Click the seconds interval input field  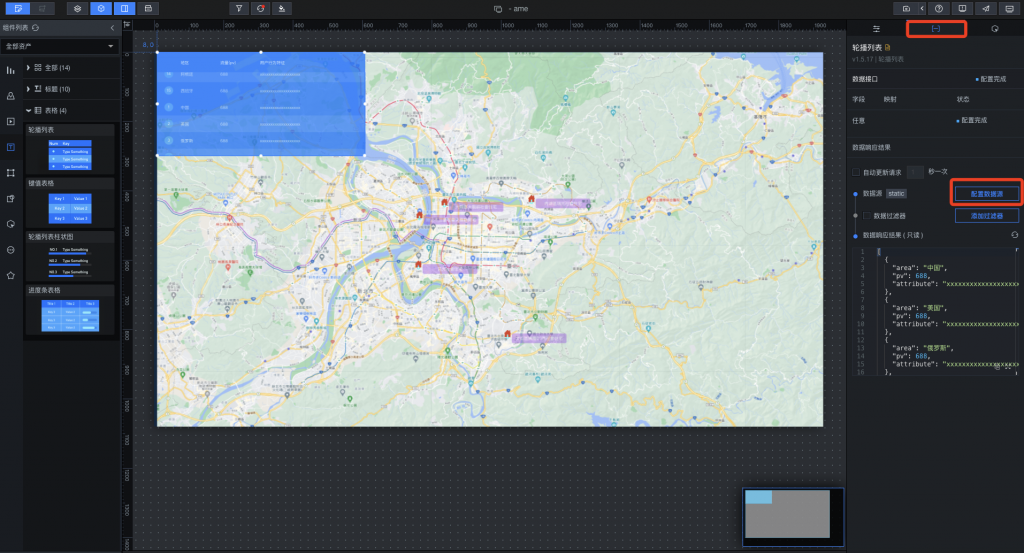point(915,172)
